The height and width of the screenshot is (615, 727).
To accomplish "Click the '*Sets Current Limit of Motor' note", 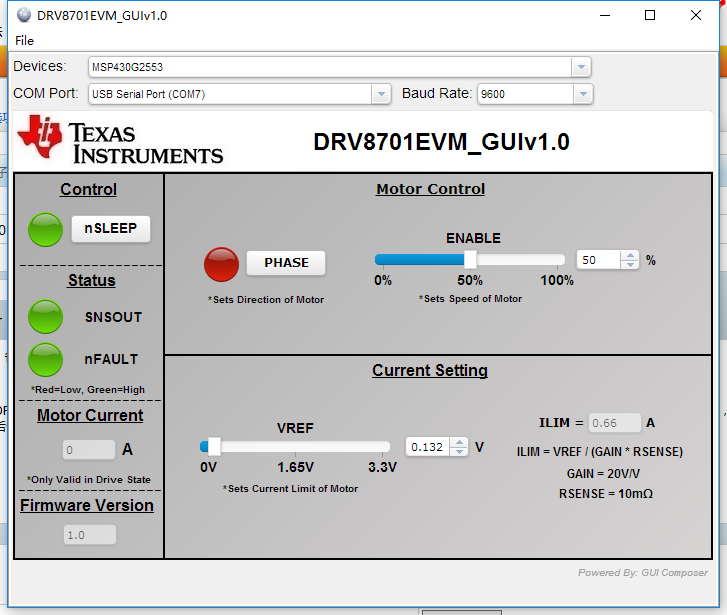I will click(x=290, y=488).
